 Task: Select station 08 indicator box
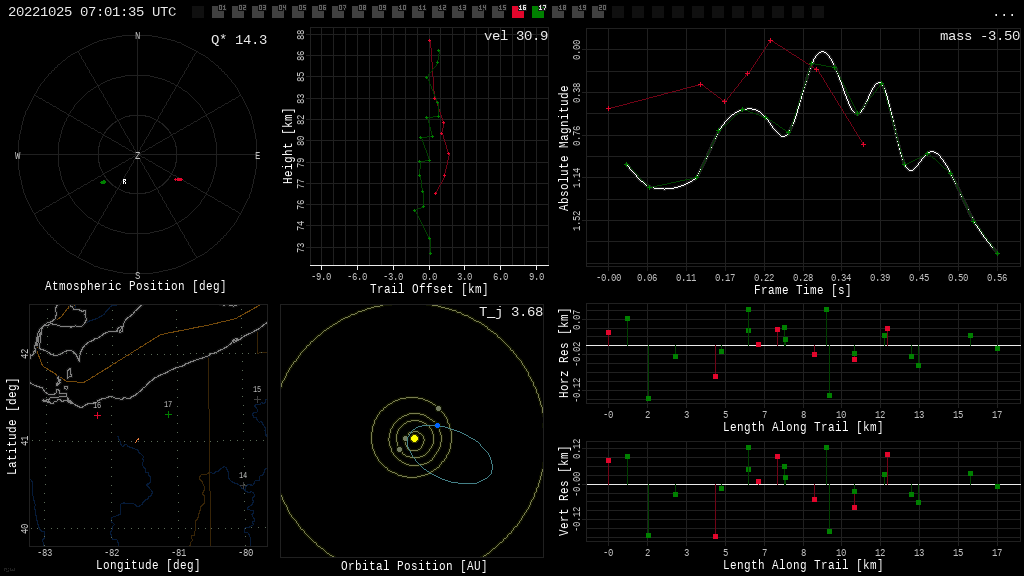point(358,12)
